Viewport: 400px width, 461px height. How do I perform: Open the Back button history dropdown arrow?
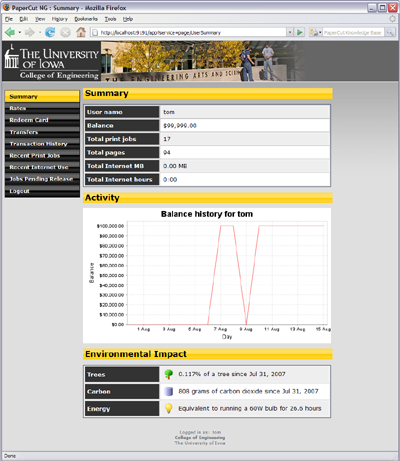[20, 32]
